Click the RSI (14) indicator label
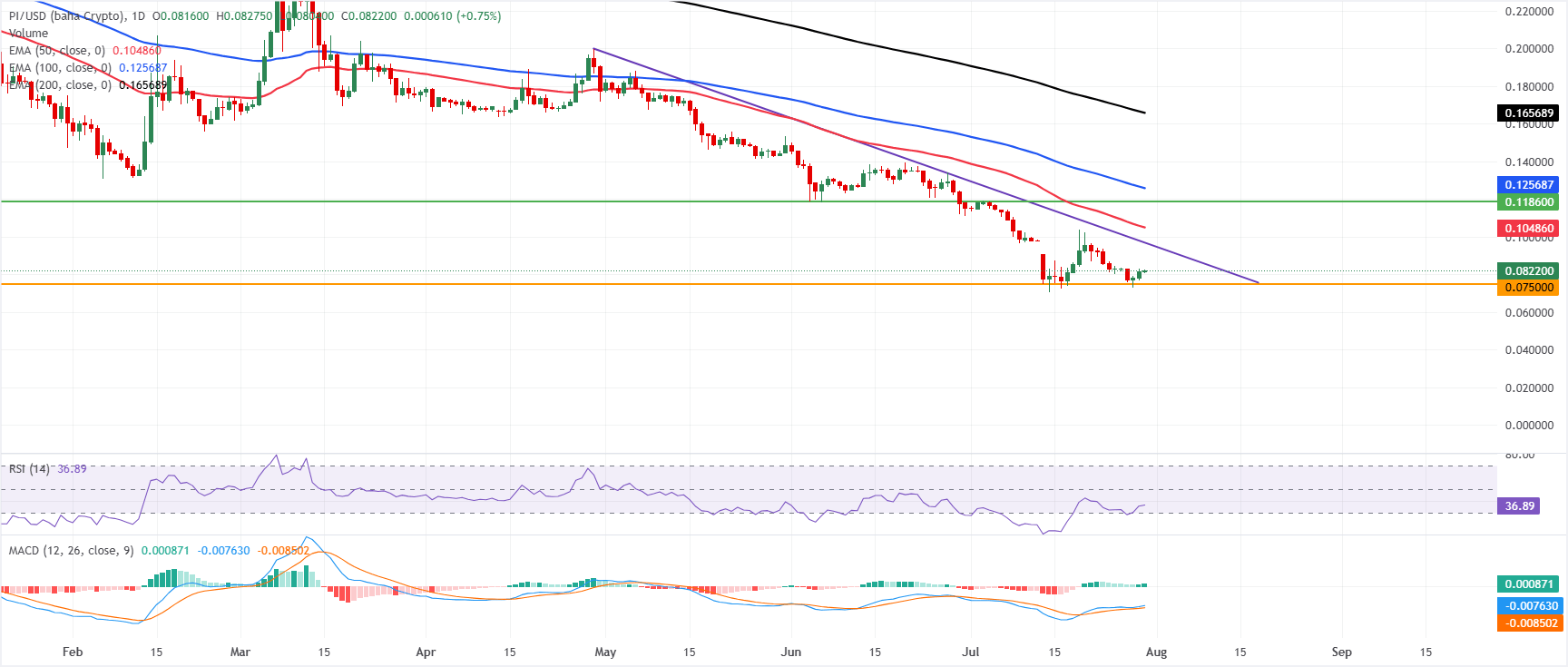The height and width of the screenshot is (667, 1568). tap(29, 469)
